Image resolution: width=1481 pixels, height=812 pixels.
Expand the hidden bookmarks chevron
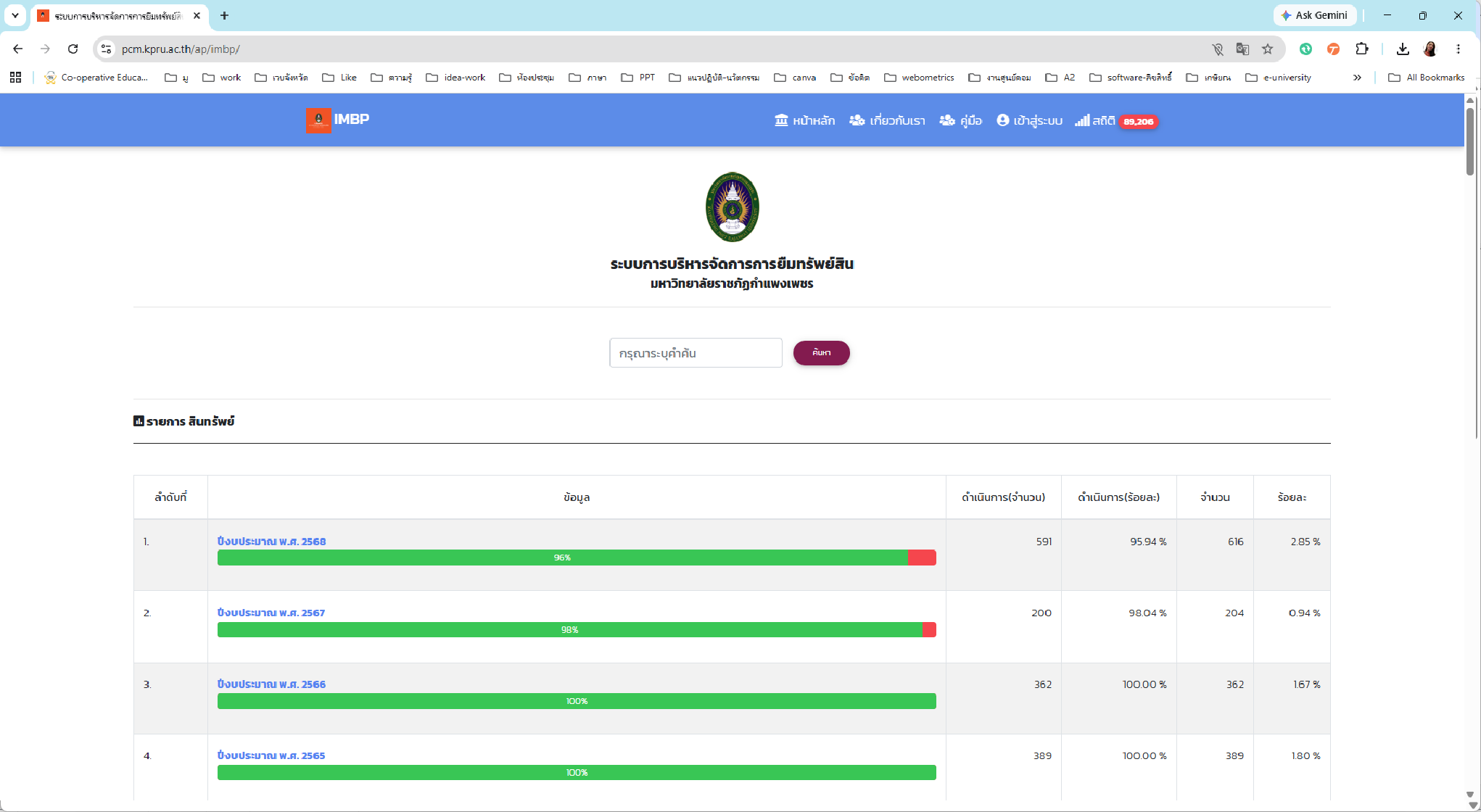coord(1357,78)
